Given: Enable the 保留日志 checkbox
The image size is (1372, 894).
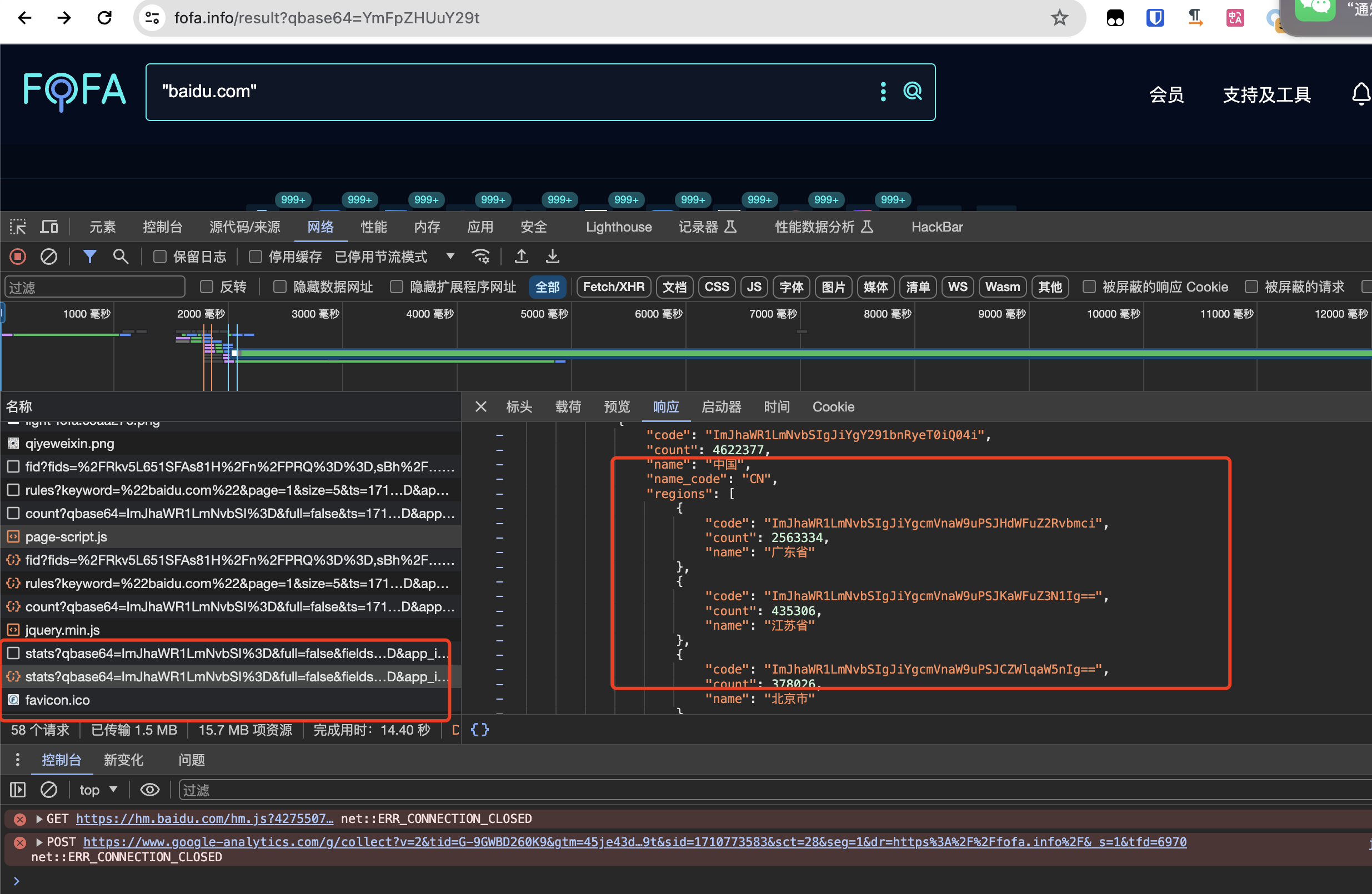Looking at the screenshot, I should (159, 257).
